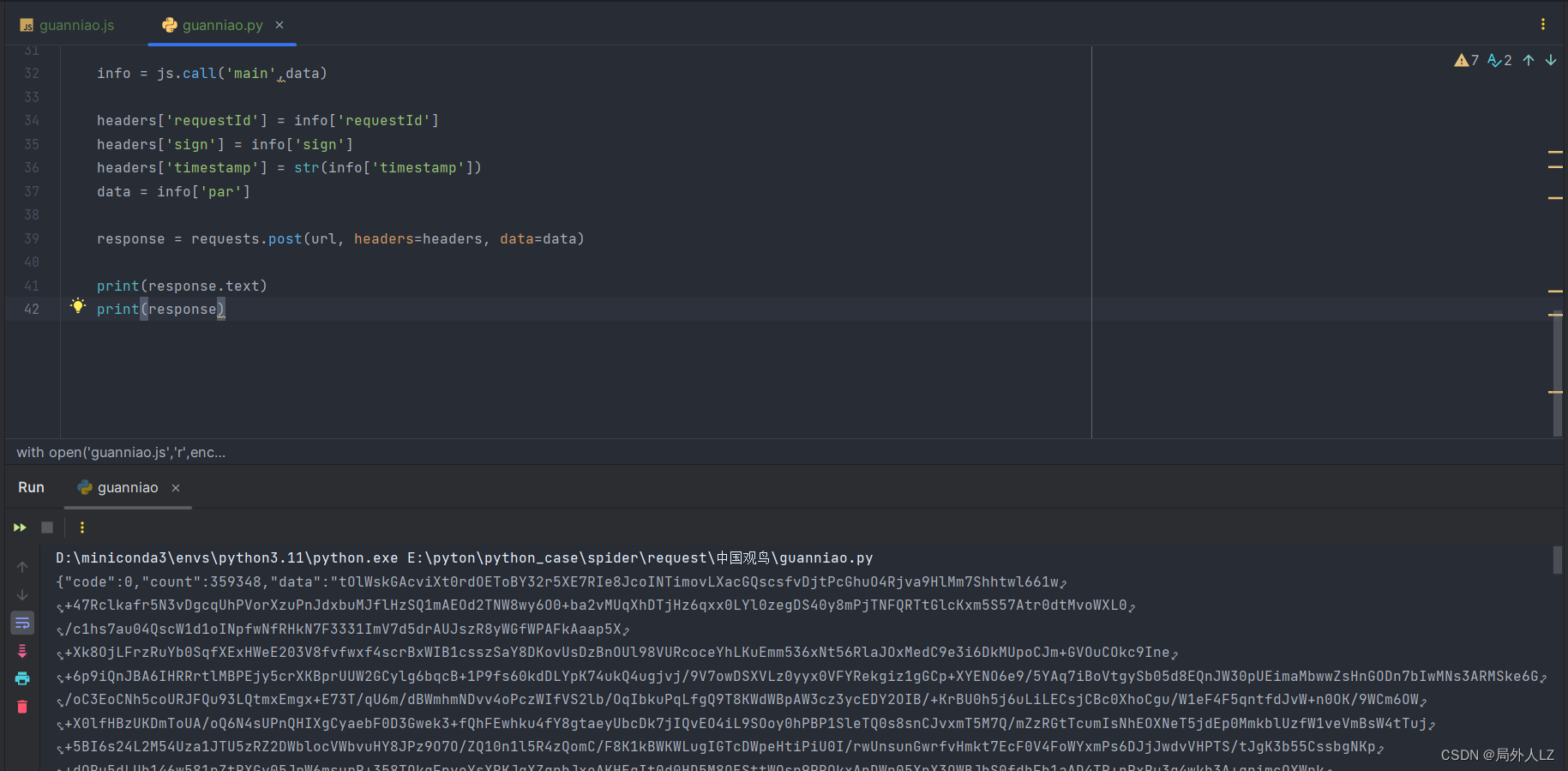Open the typo indicator showing 2
Screen dimensions: 1568x771
(1499, 60)
